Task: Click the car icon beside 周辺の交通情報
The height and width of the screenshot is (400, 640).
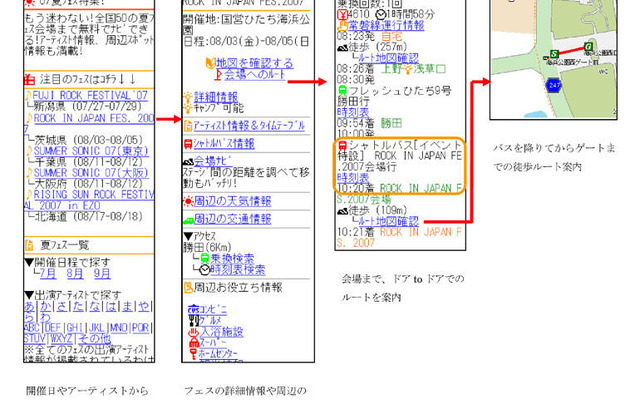Action: pos(188,220)
